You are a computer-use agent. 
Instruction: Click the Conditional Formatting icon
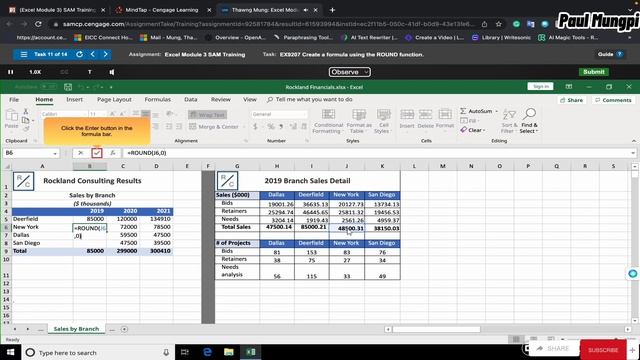[328, 114]
